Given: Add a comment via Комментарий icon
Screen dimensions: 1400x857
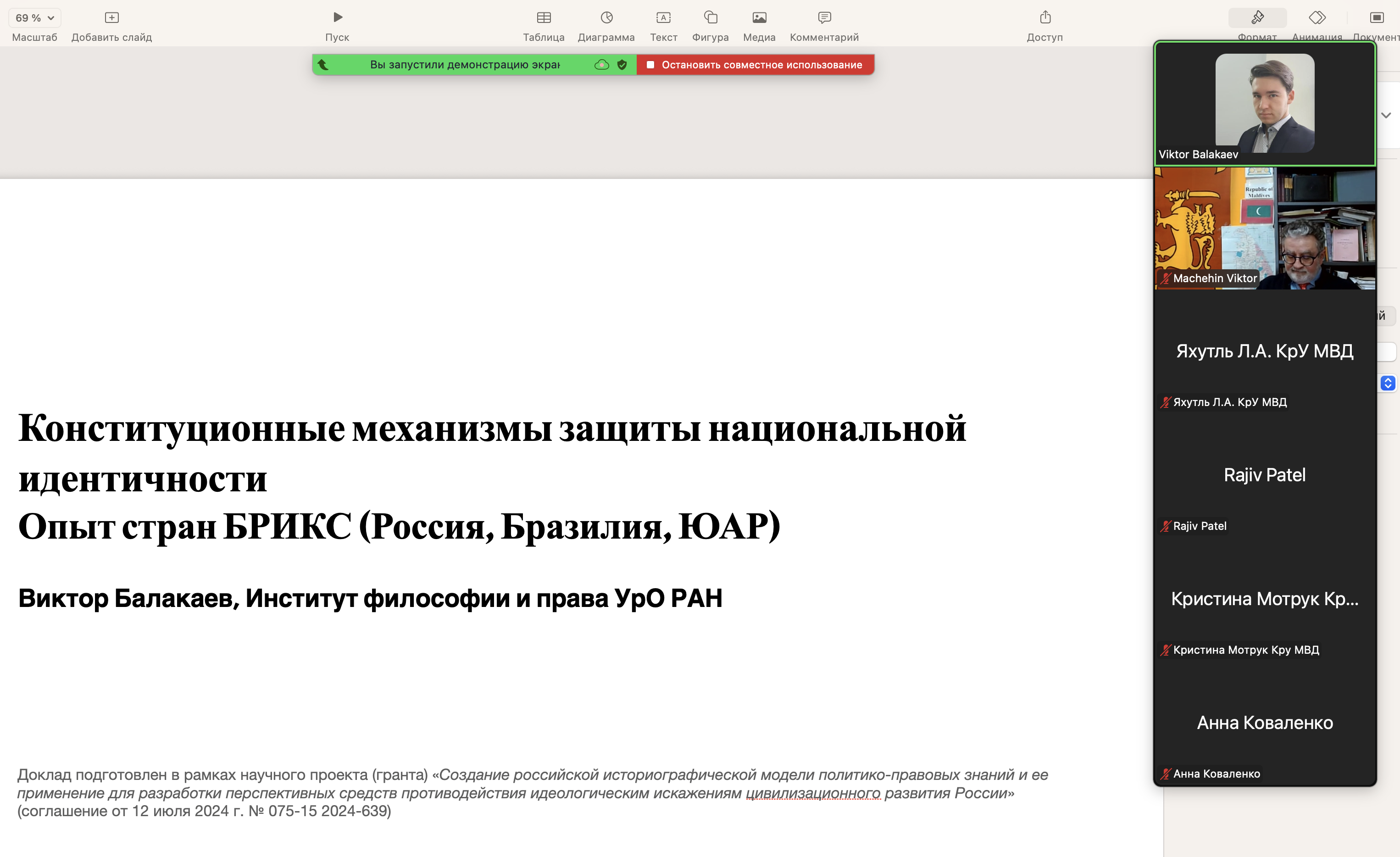Looking at the screenshot, I should point(824,17).
